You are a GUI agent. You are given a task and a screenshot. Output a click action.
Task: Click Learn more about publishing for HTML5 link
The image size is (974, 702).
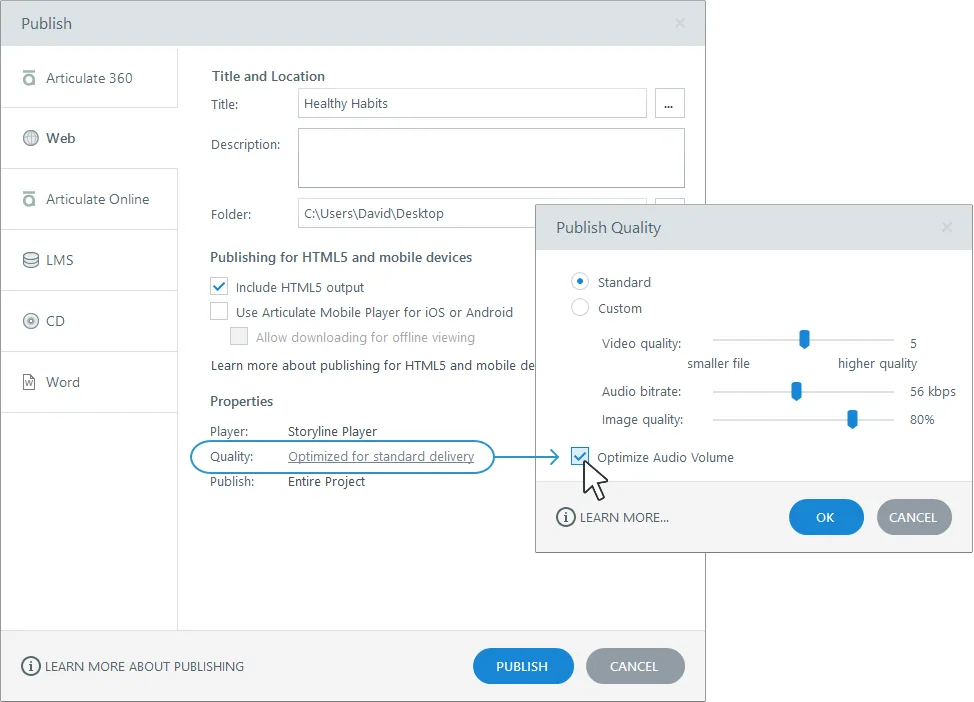(x=373, y=365)
